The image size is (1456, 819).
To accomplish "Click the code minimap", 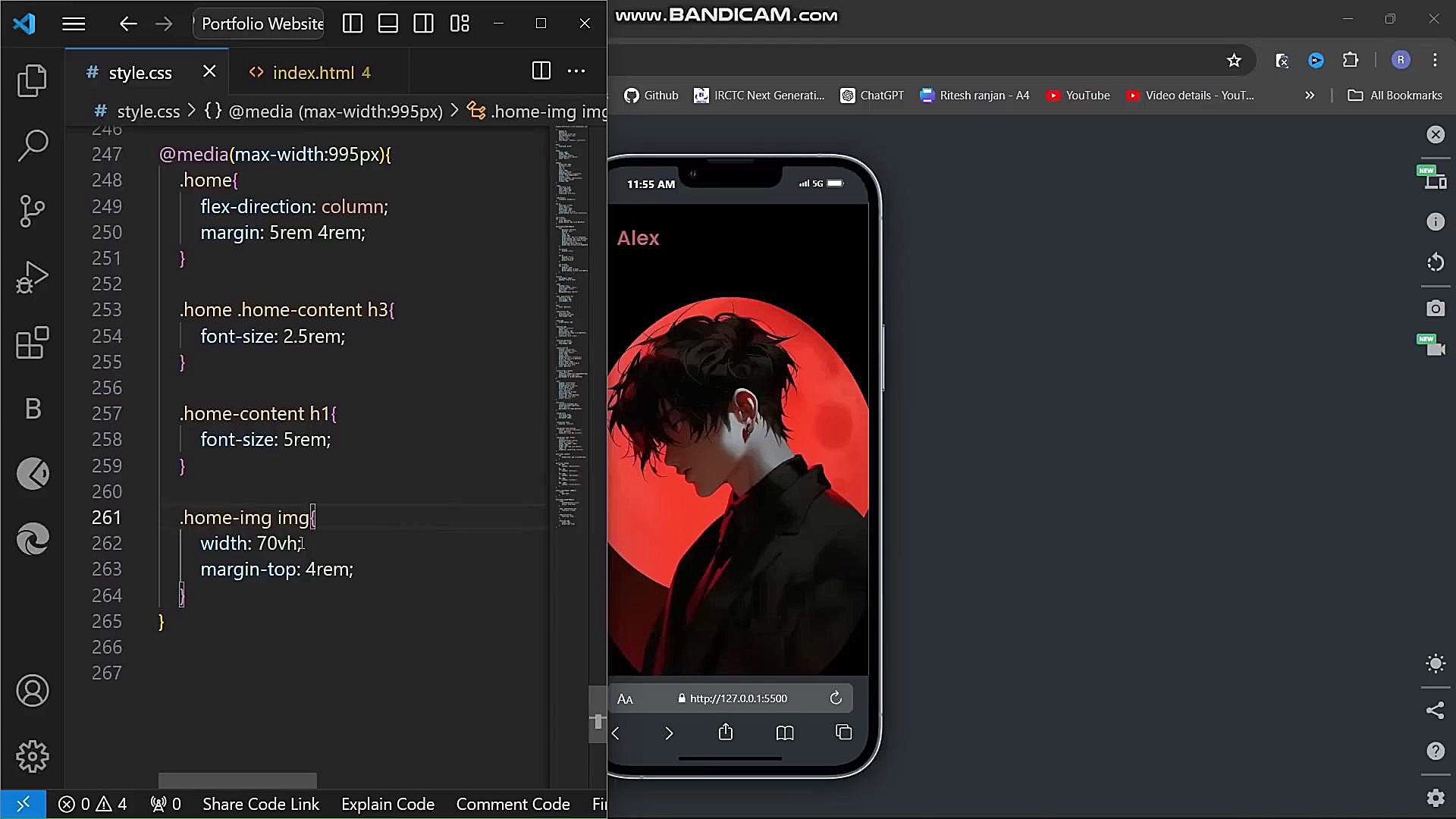I will pyautogui.click(x=572, y=326).
